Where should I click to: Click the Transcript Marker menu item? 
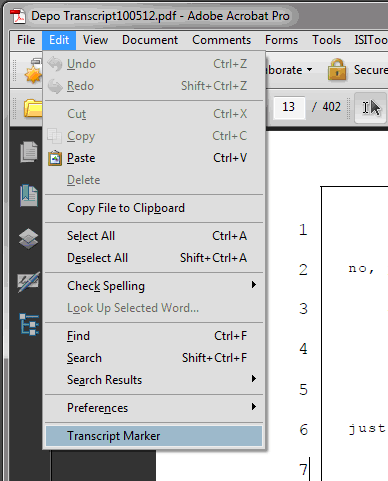[x=154, y=436]
